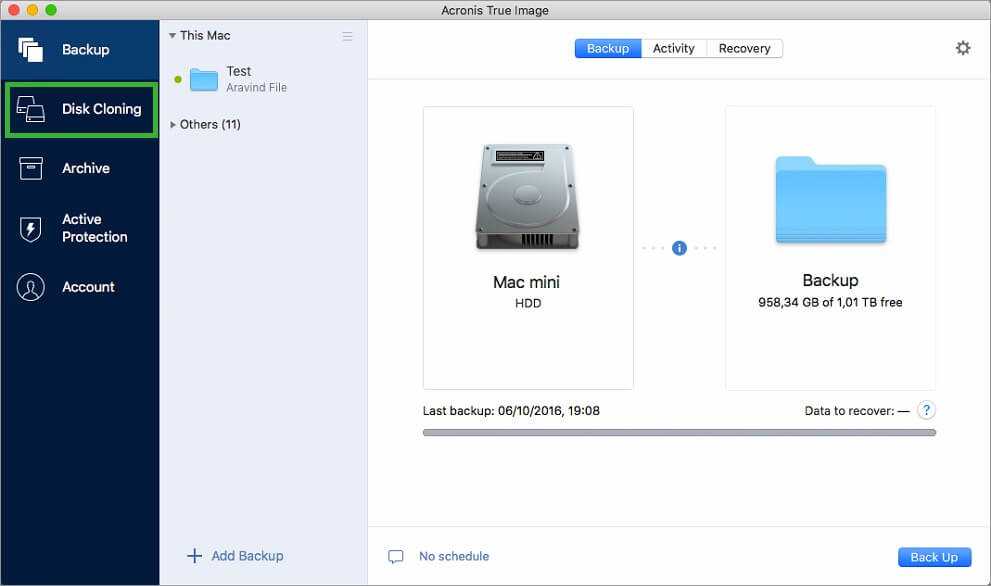The height and width of the screenshot is (586, 991).
Task: Collapse the This Mac group
Action: (x=172, y=36)
